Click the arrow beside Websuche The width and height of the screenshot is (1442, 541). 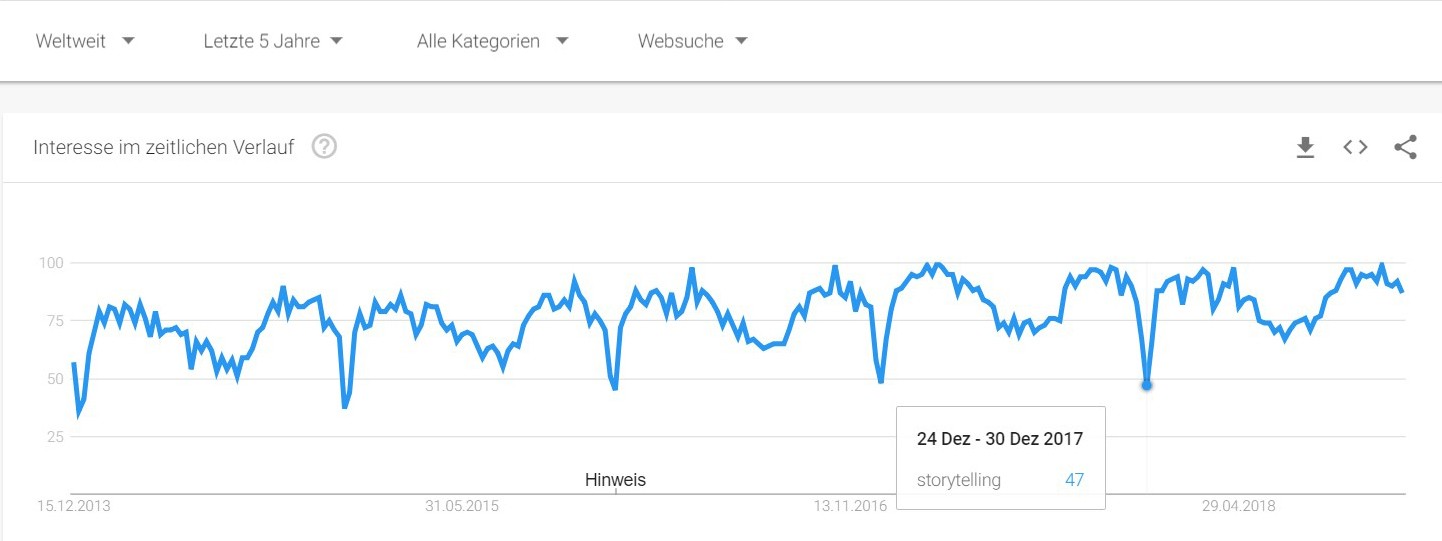[x=741, y=41]
